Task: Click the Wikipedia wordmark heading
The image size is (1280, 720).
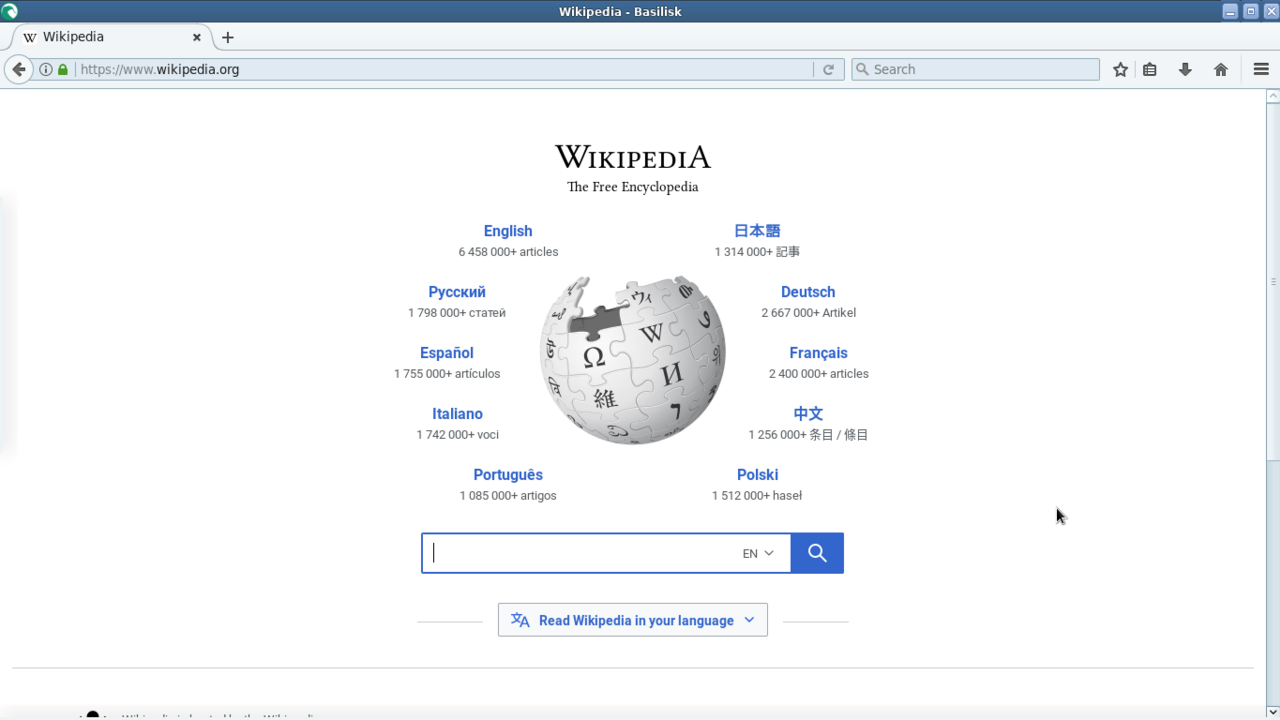Action: tap(633, 157)
